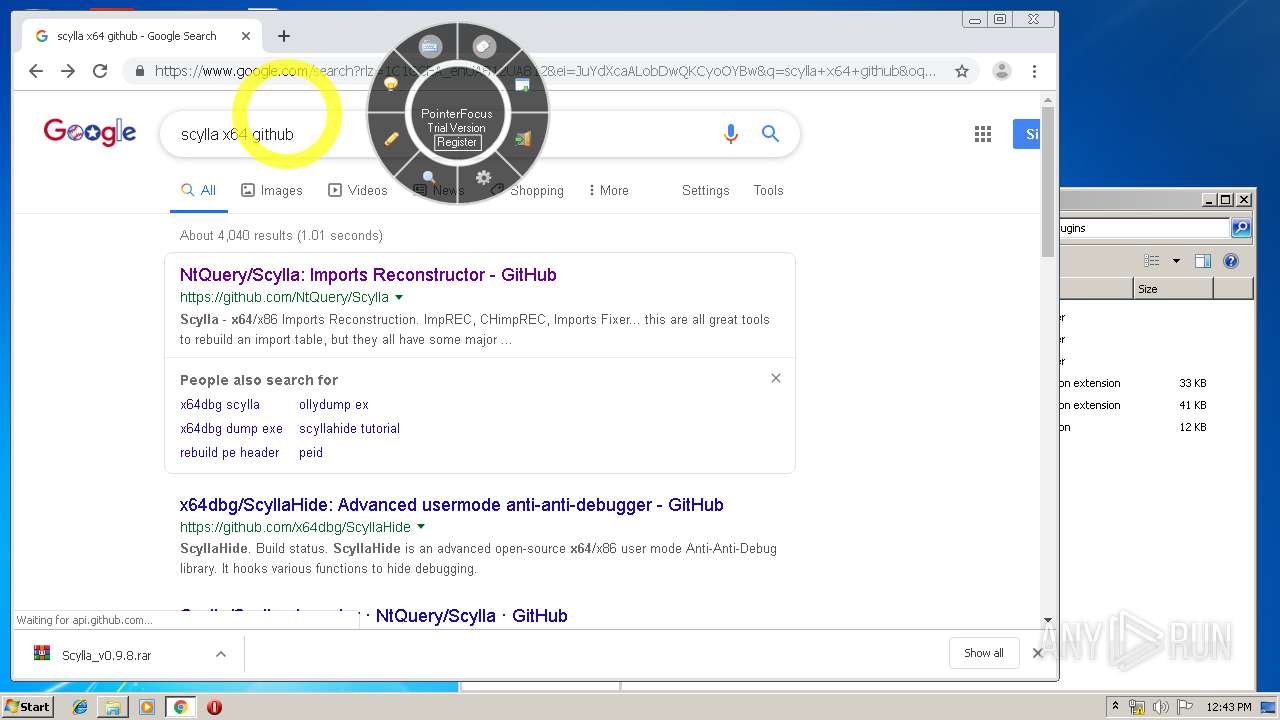Open downloaded Scylla_v0.9.8.rar file
This screenshot has width=1280, height=720.
coord(107,655)
